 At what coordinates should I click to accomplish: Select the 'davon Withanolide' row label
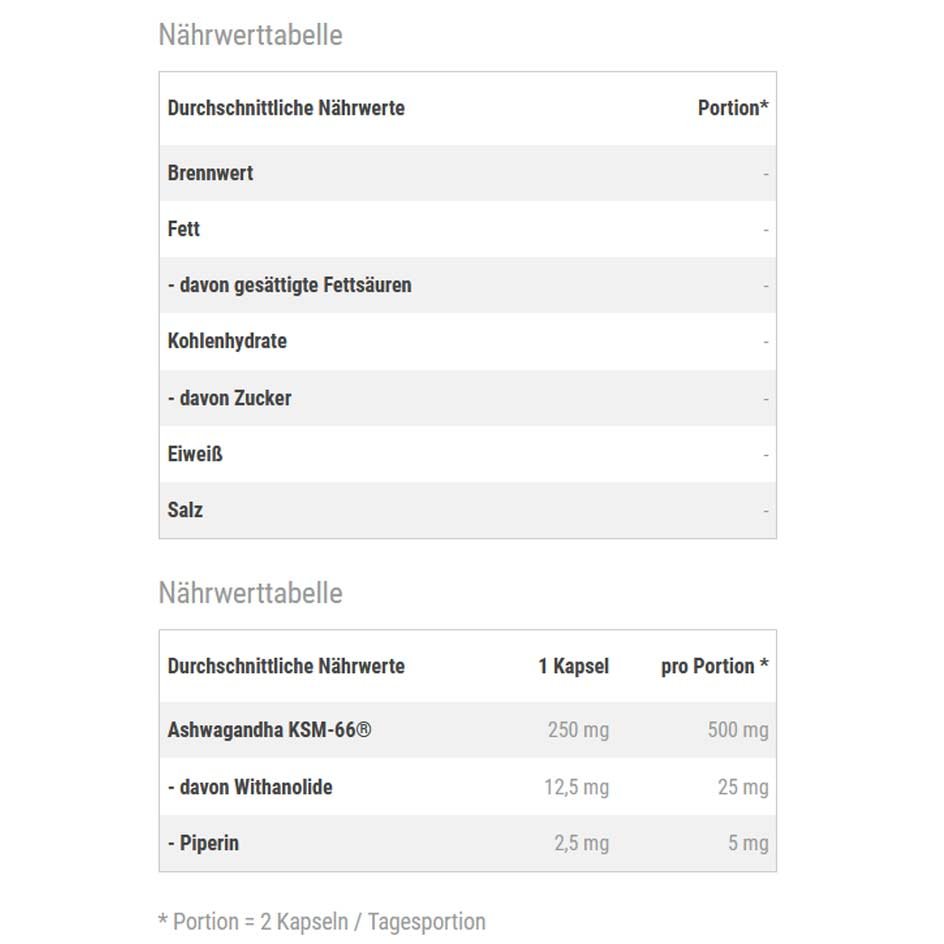(x=250, y=787)
